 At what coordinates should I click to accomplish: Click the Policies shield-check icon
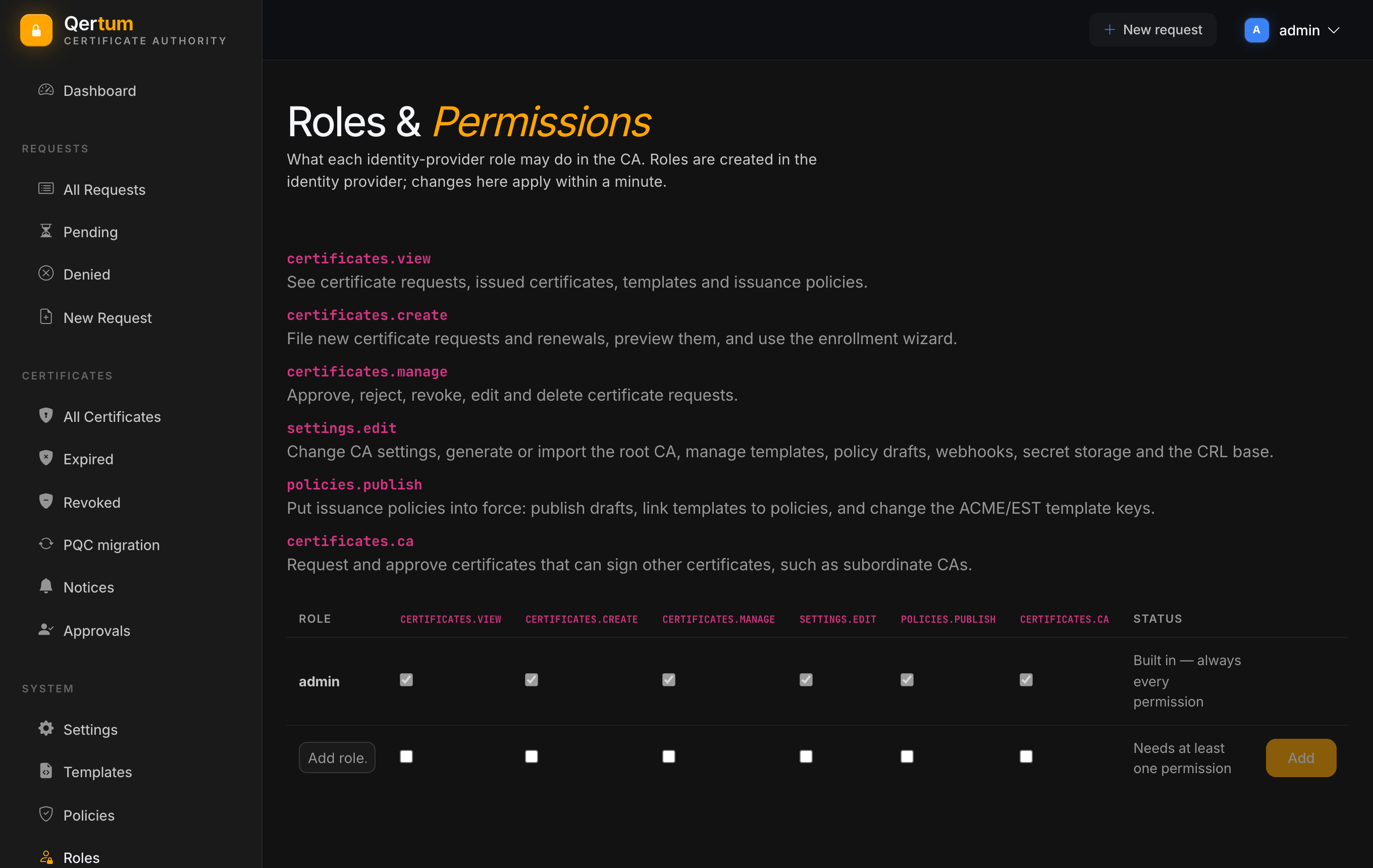[46, 815]
